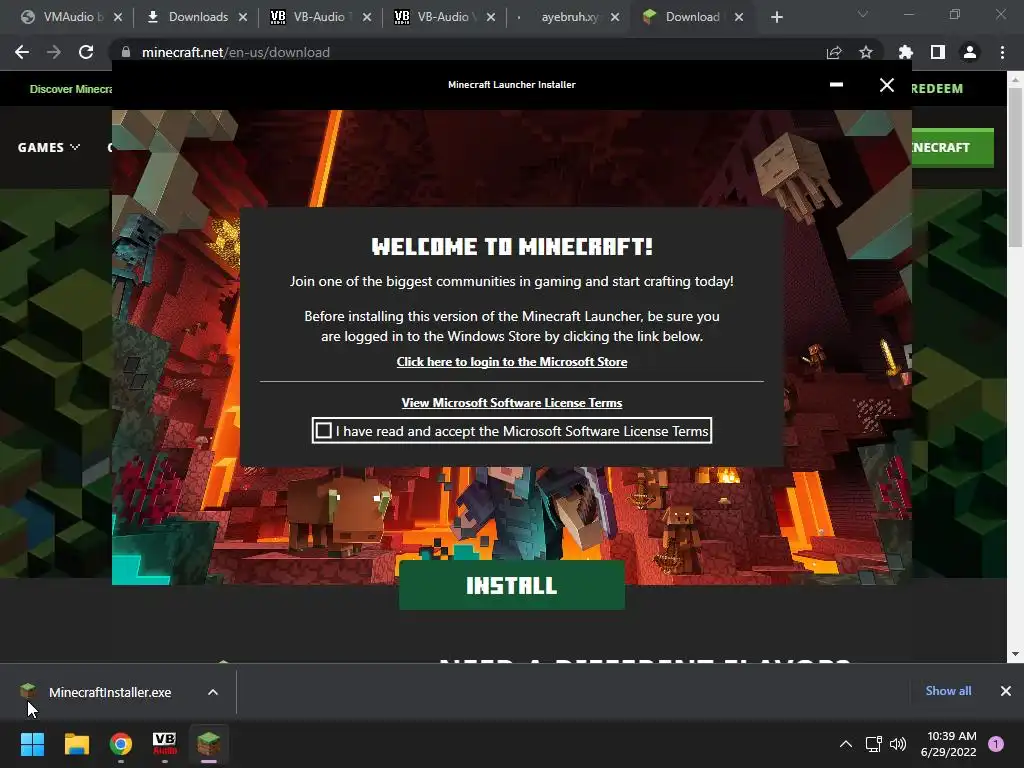The height and width of the screenshot is (768, 1024).
Task: Open Chrome tab search dropdown
Action: coord(863,14)
